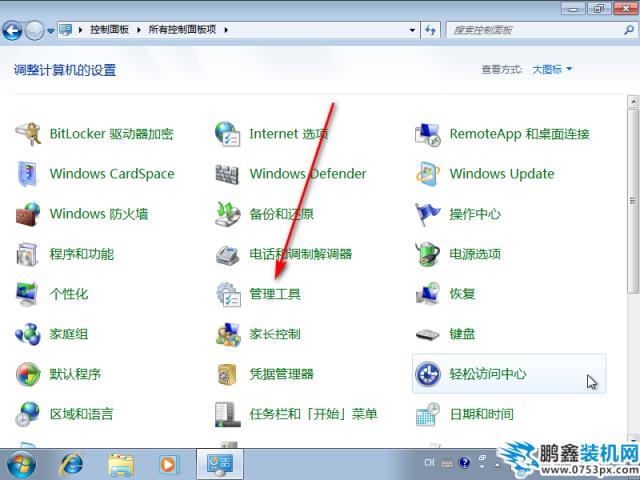This screenshot has height=480, width=640.
Task: Open the 凭据管理器 safe icon
Action: point(227,374)
